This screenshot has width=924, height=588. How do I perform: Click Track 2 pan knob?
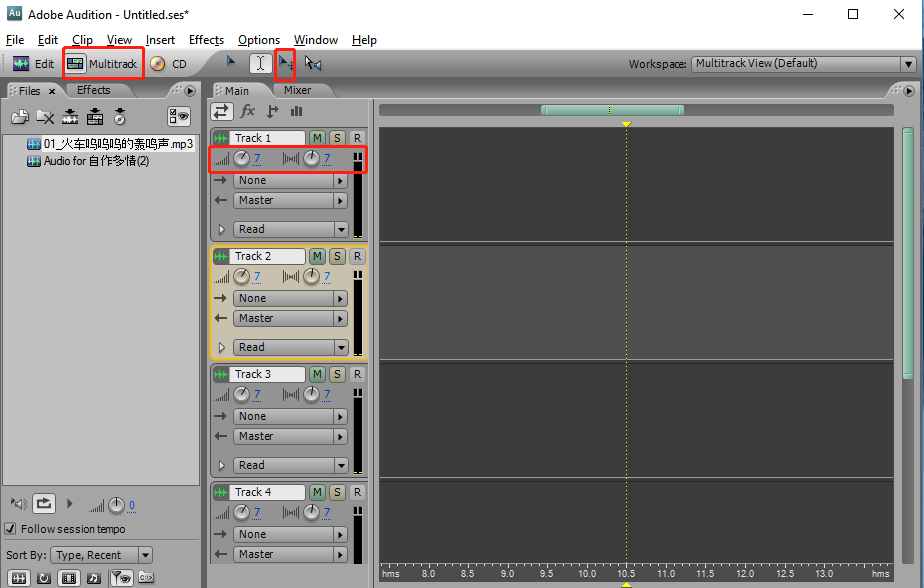(311, 276)
